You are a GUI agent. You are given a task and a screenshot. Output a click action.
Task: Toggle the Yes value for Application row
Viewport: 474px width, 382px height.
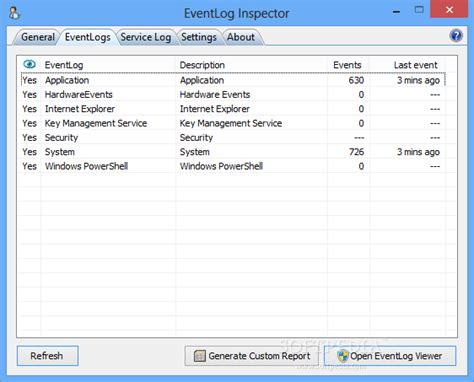pos(29,80)
